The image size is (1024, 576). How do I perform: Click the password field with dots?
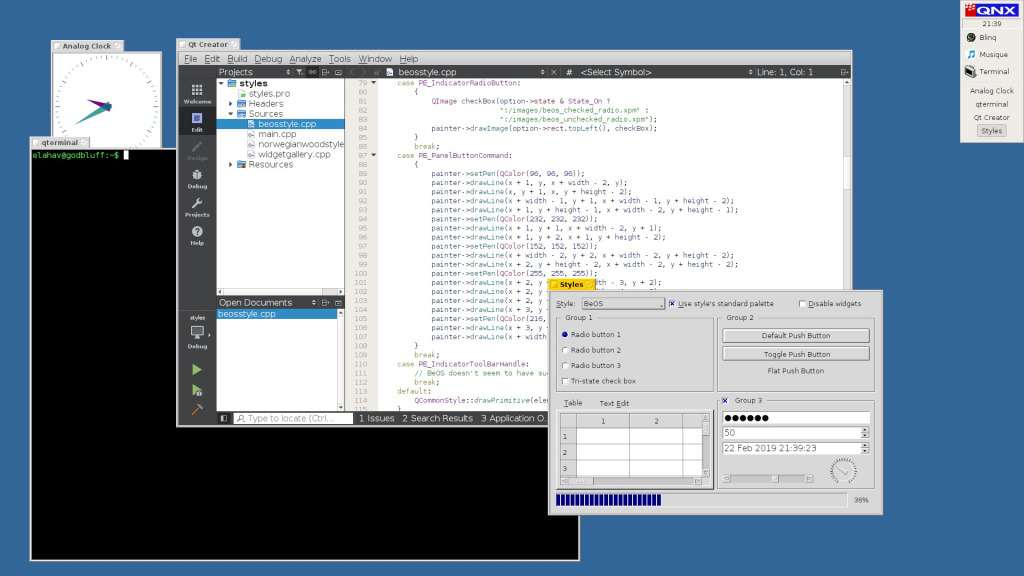coord(795,418)
